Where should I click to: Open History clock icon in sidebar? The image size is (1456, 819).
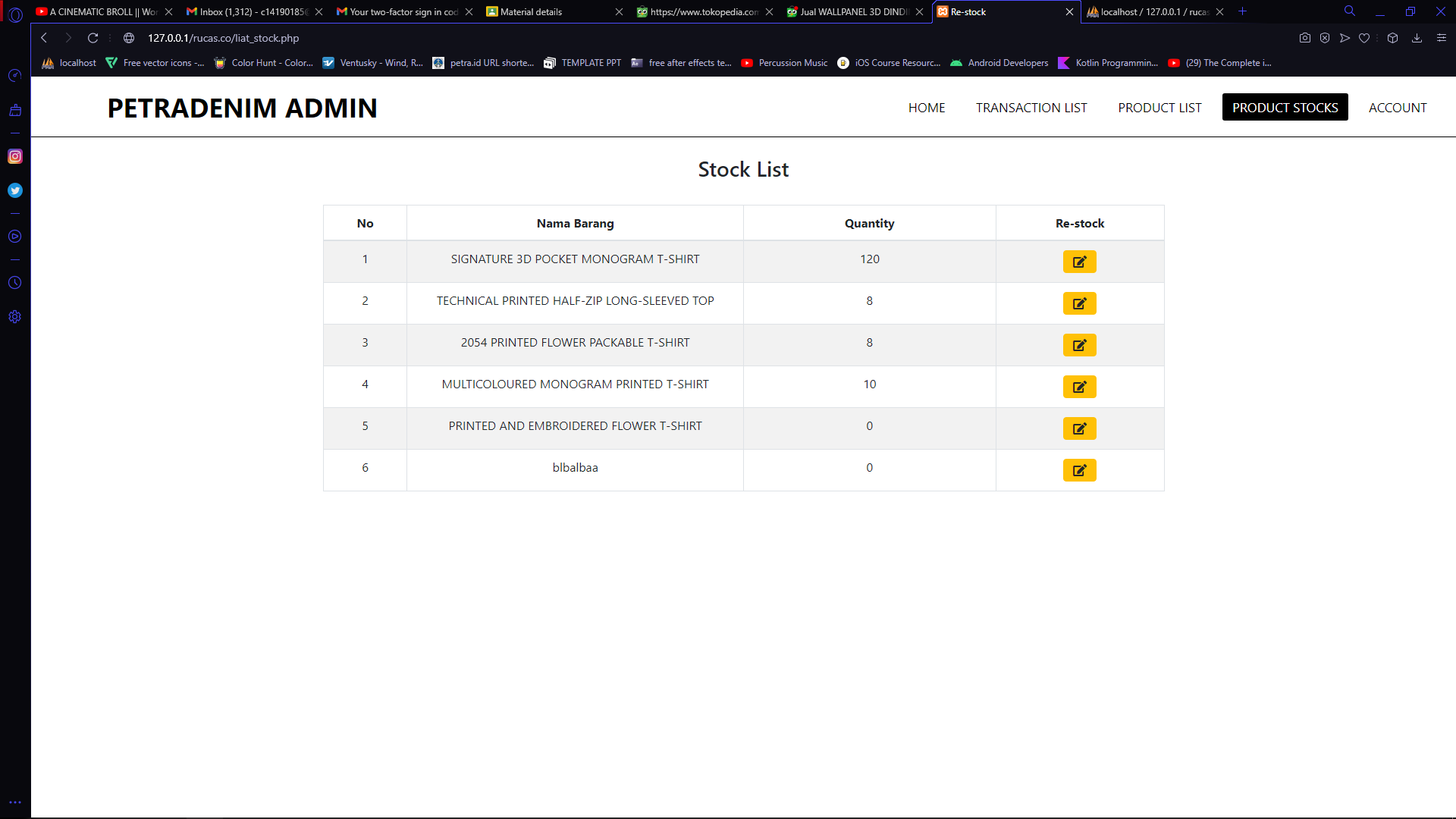pyautogui.click(x=15, y=282)
